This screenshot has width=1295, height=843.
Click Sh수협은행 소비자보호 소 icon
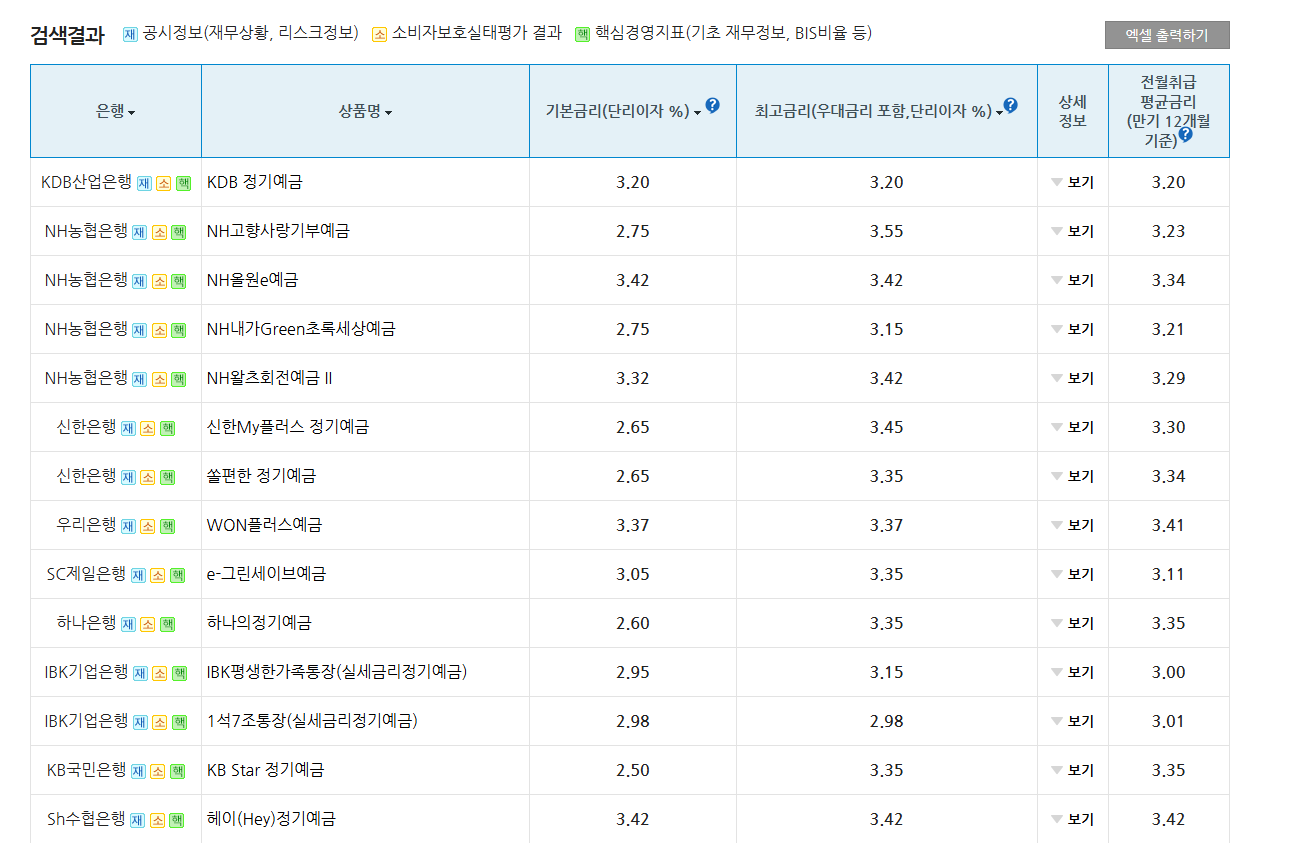[x=157, y=820]
